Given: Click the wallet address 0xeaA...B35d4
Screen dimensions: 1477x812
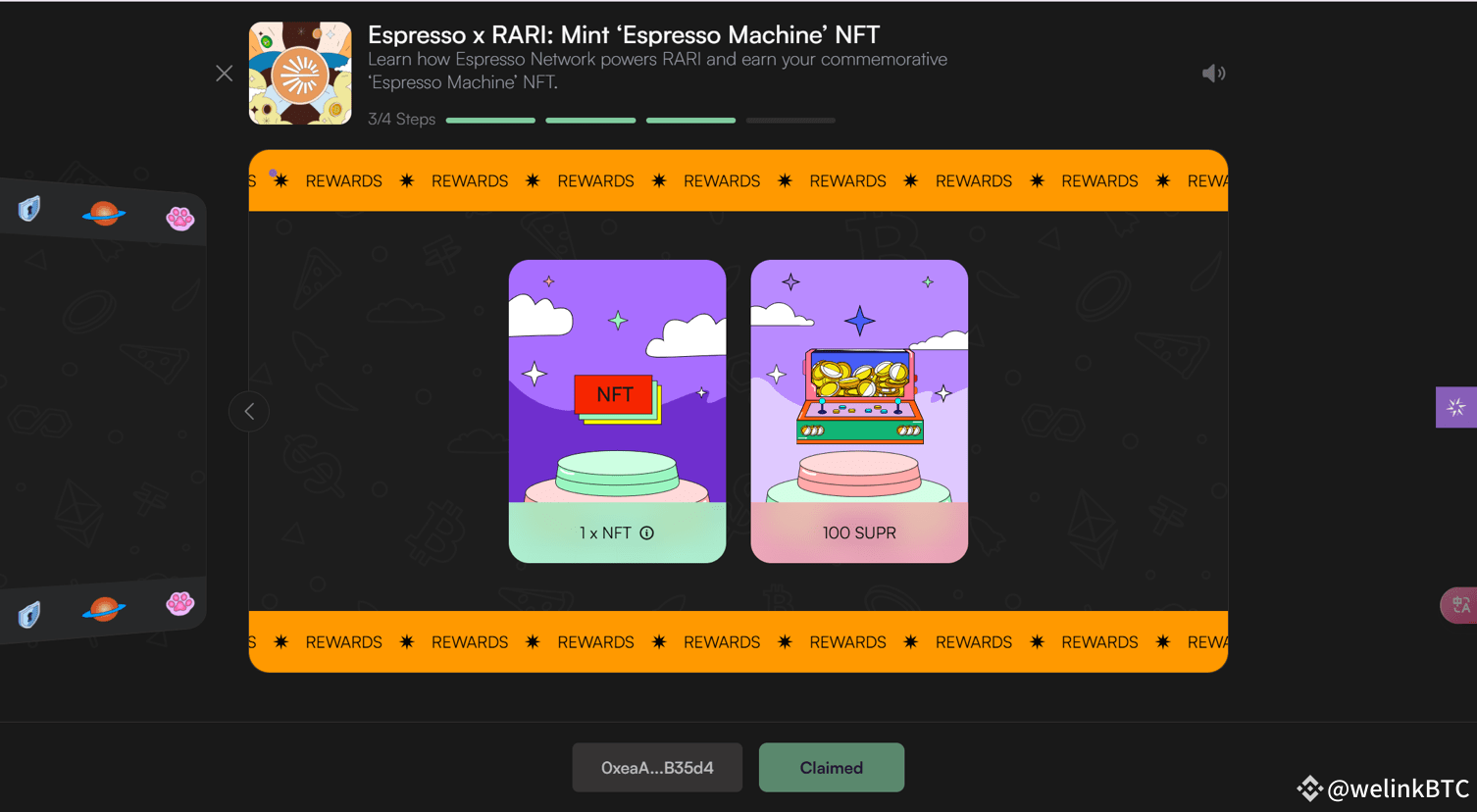Looking at the screenshot, I should [x=657, y=767].
